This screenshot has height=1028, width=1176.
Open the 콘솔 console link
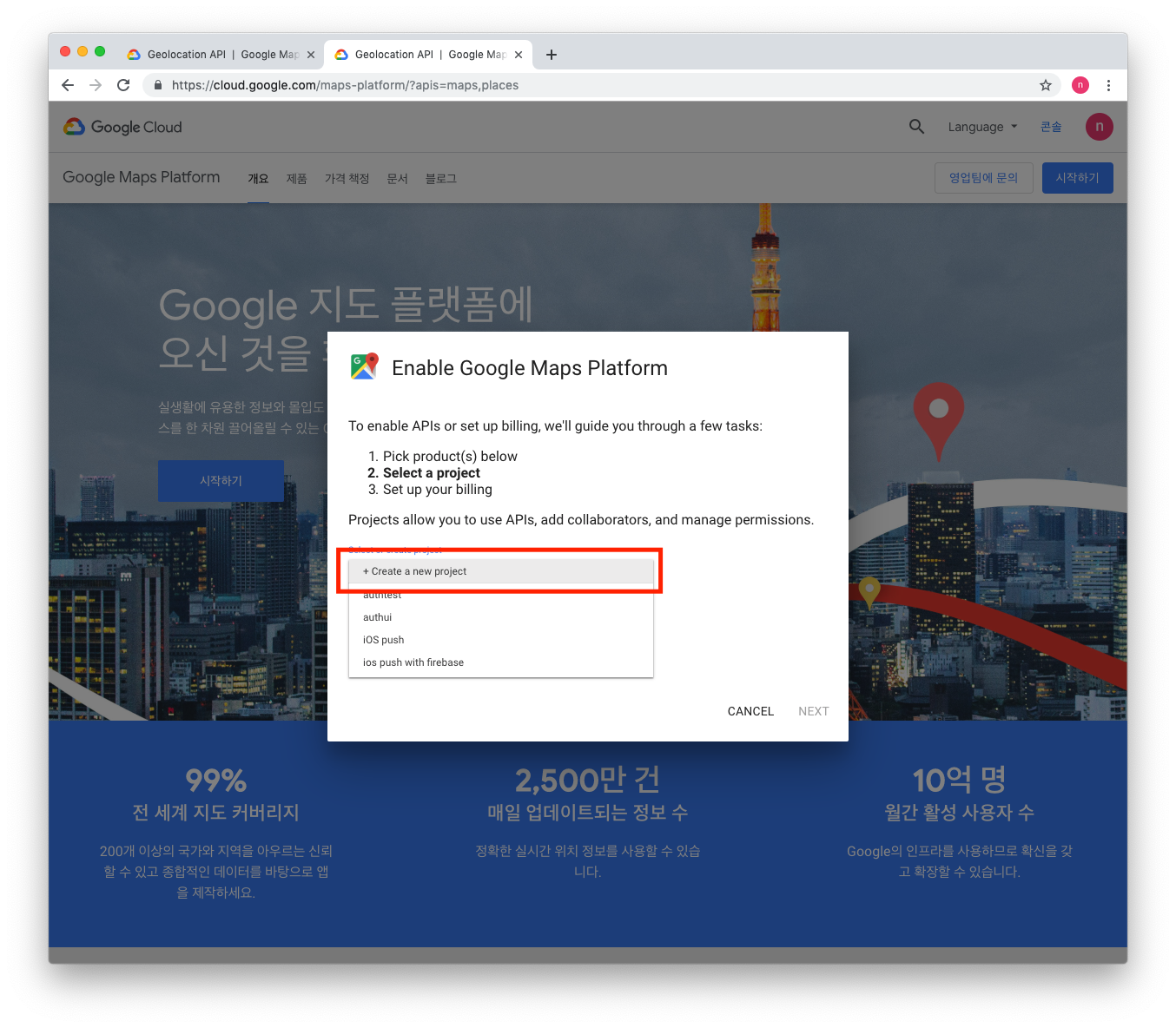1051,127
